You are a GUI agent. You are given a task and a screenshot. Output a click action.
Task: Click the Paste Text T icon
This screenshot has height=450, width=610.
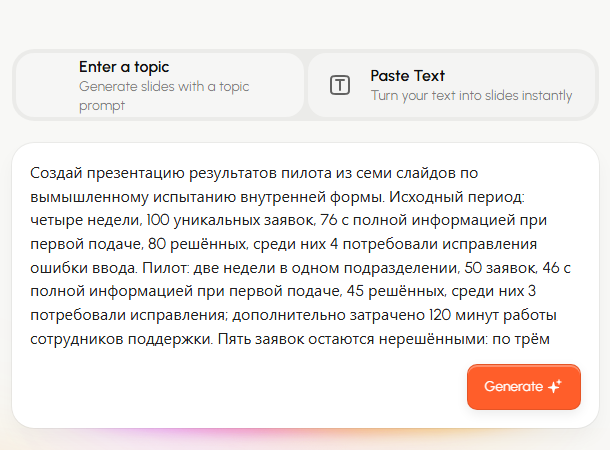[x=340, y=85]
